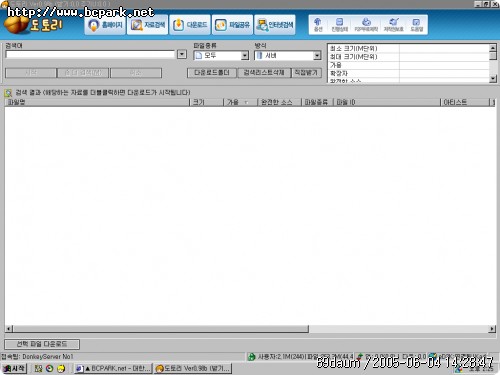Image resolution: width=500 pixels, height=375 pixels.
Task: Click the 도토리 acorn logo
Action: [33, 25]
